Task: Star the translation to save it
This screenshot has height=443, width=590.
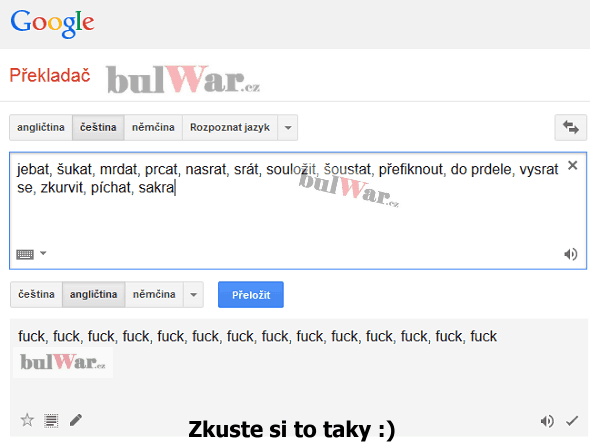Action: click(x=27, y=420)
